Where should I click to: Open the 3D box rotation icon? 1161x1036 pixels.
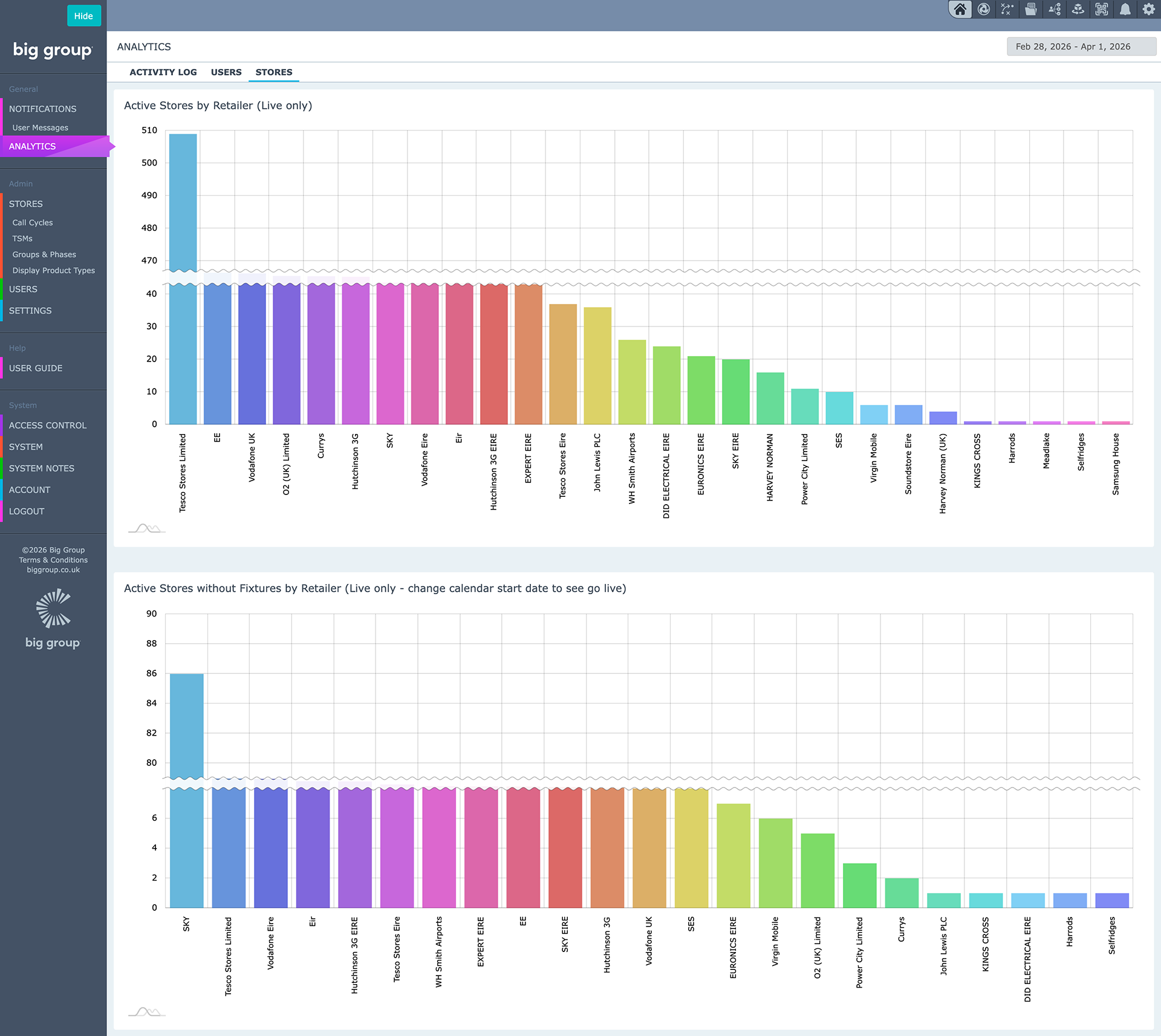[1078, 10]
